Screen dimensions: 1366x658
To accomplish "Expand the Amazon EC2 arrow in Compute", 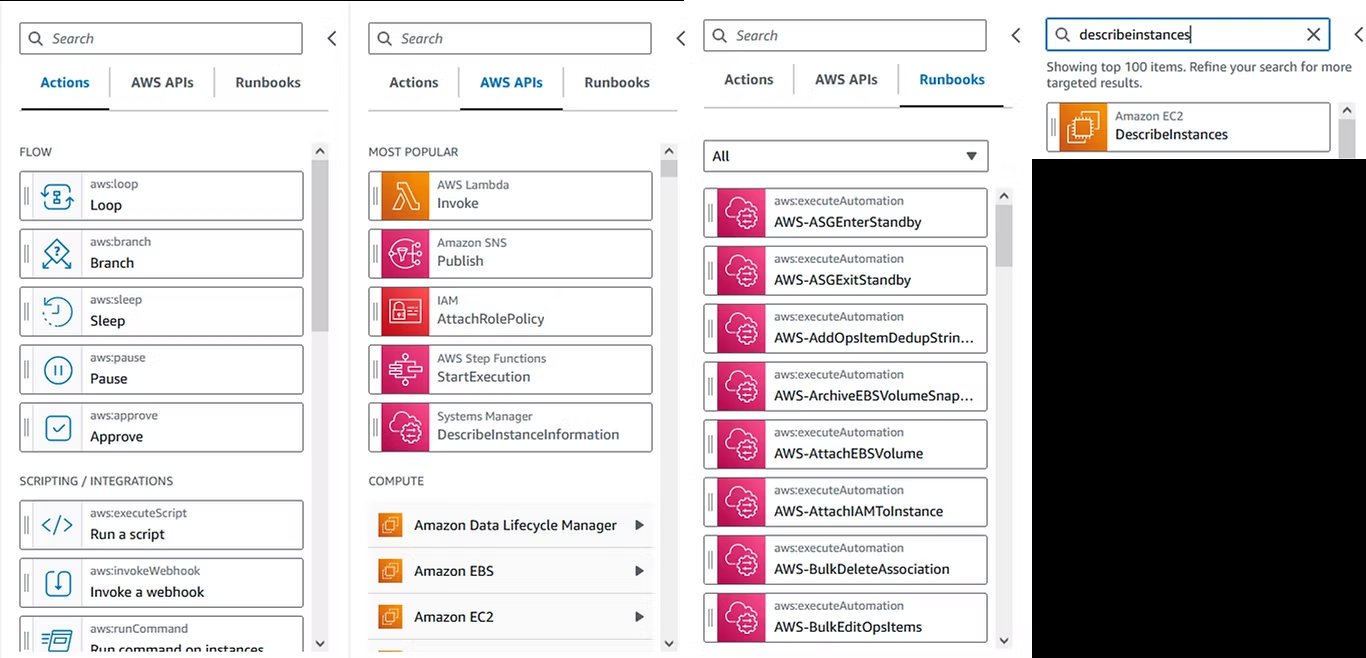I will [x=639, y=617].
